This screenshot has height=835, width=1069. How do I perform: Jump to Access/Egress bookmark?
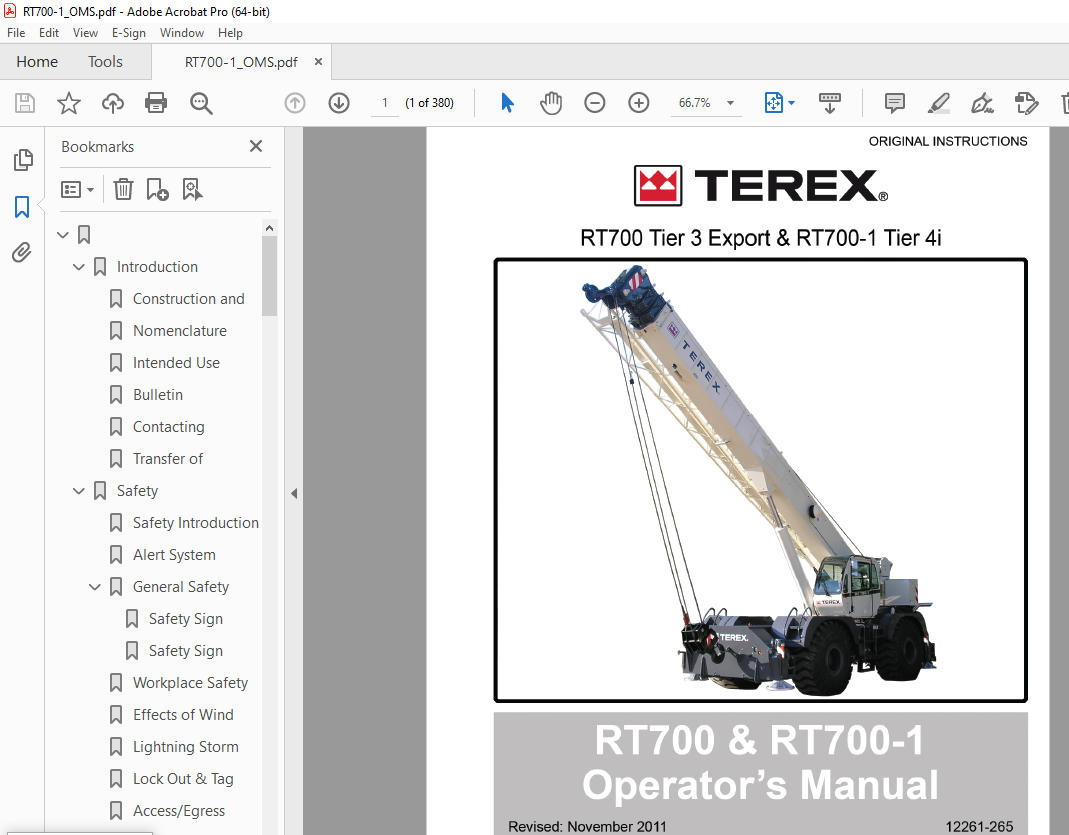click(179, 811)
